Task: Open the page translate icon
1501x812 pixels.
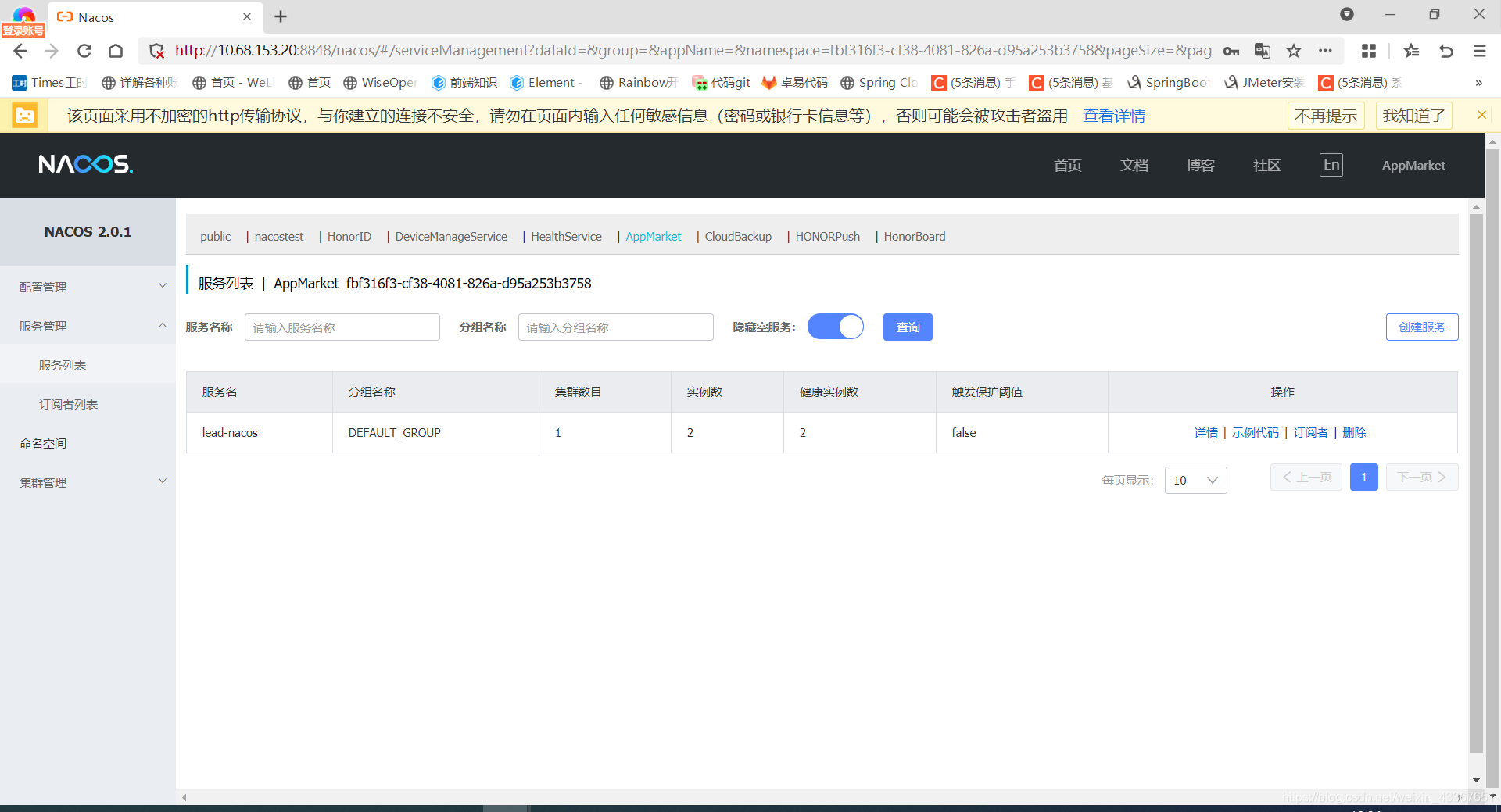Action: tap(1263, 51)
